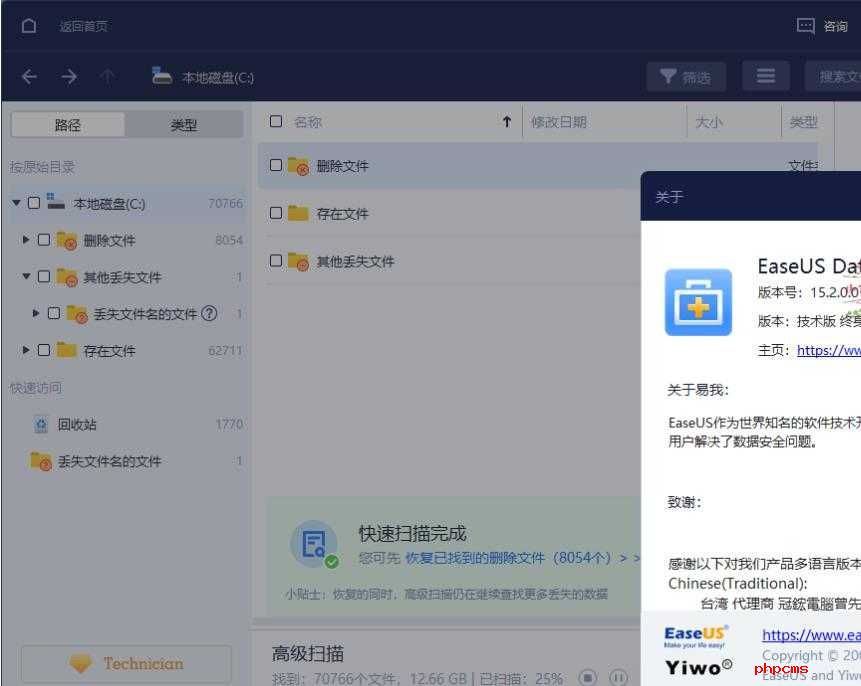Image resolution: width=861 pixels, height=686 pixels.
Task: Tick the tree checkbox for 丢失文件名的文件
Action: point(54,313)
